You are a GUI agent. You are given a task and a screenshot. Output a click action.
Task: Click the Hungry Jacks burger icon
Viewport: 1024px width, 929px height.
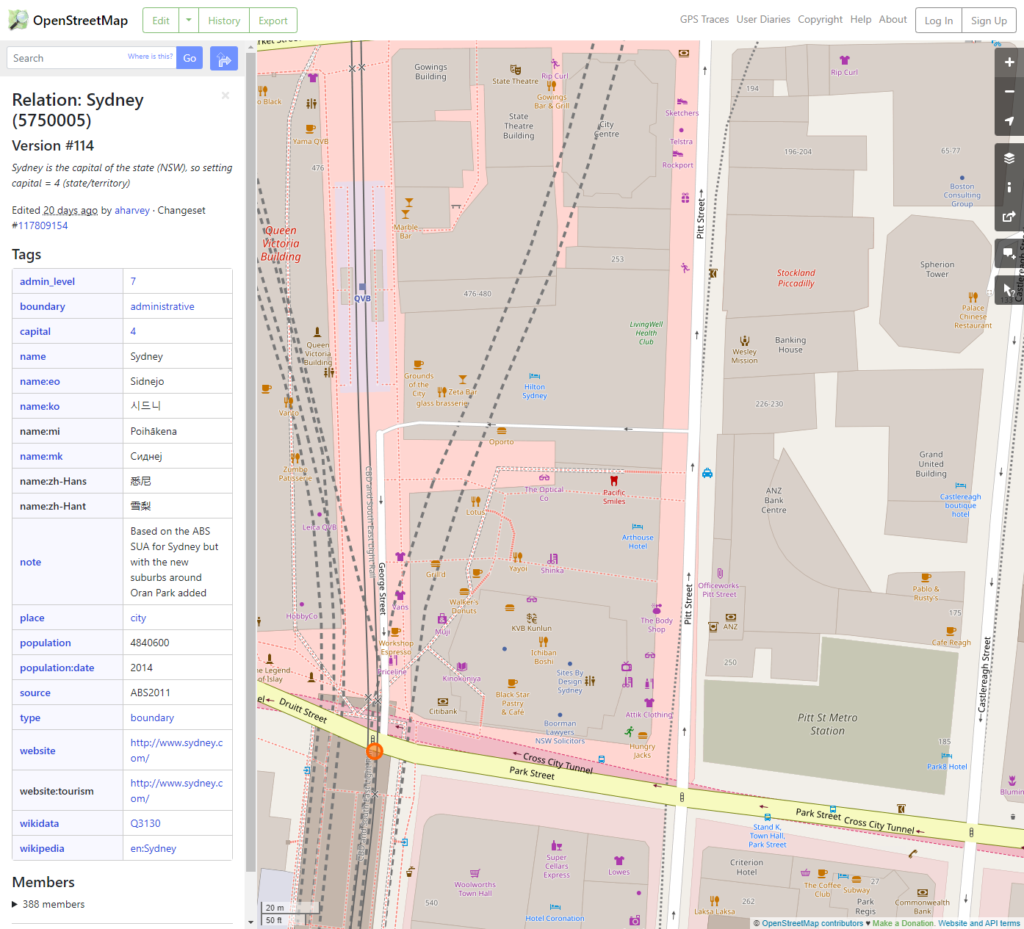(643, 736)
